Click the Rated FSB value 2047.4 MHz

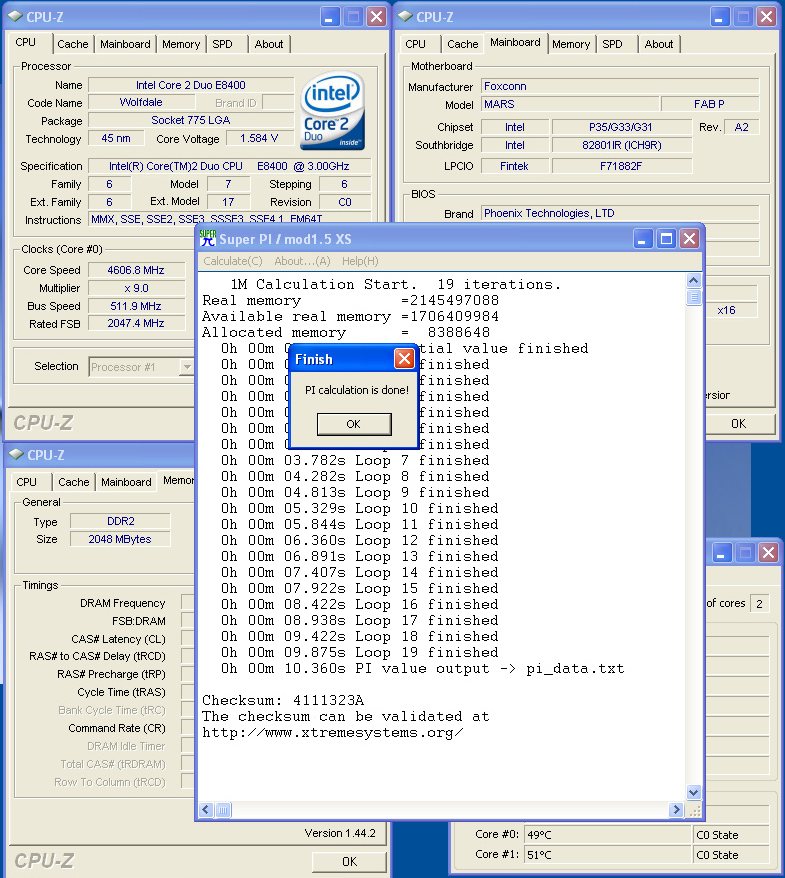click(x=136, y=324)
